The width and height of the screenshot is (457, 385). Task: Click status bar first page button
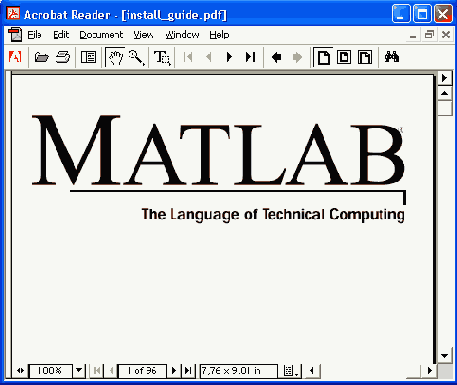[x=97, y=371]
